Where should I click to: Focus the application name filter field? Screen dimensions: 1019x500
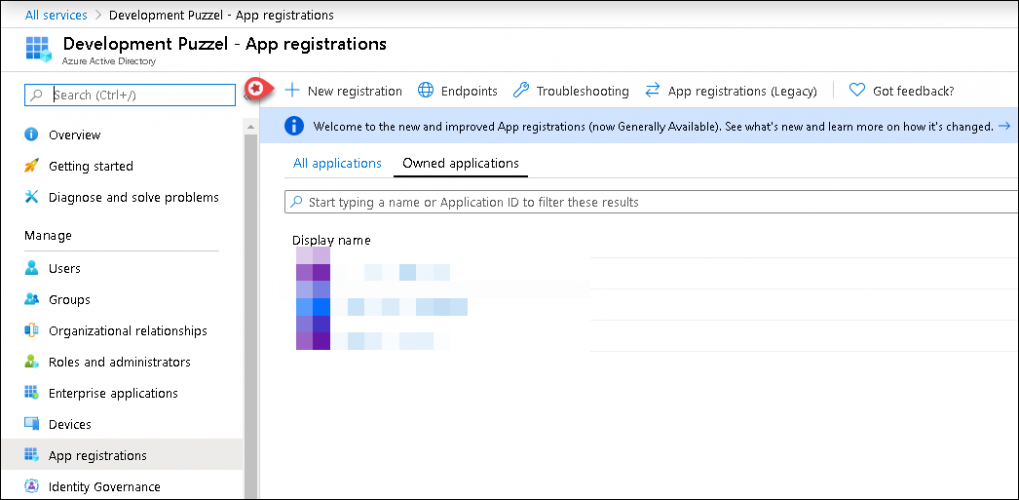[x=650, y=202]
